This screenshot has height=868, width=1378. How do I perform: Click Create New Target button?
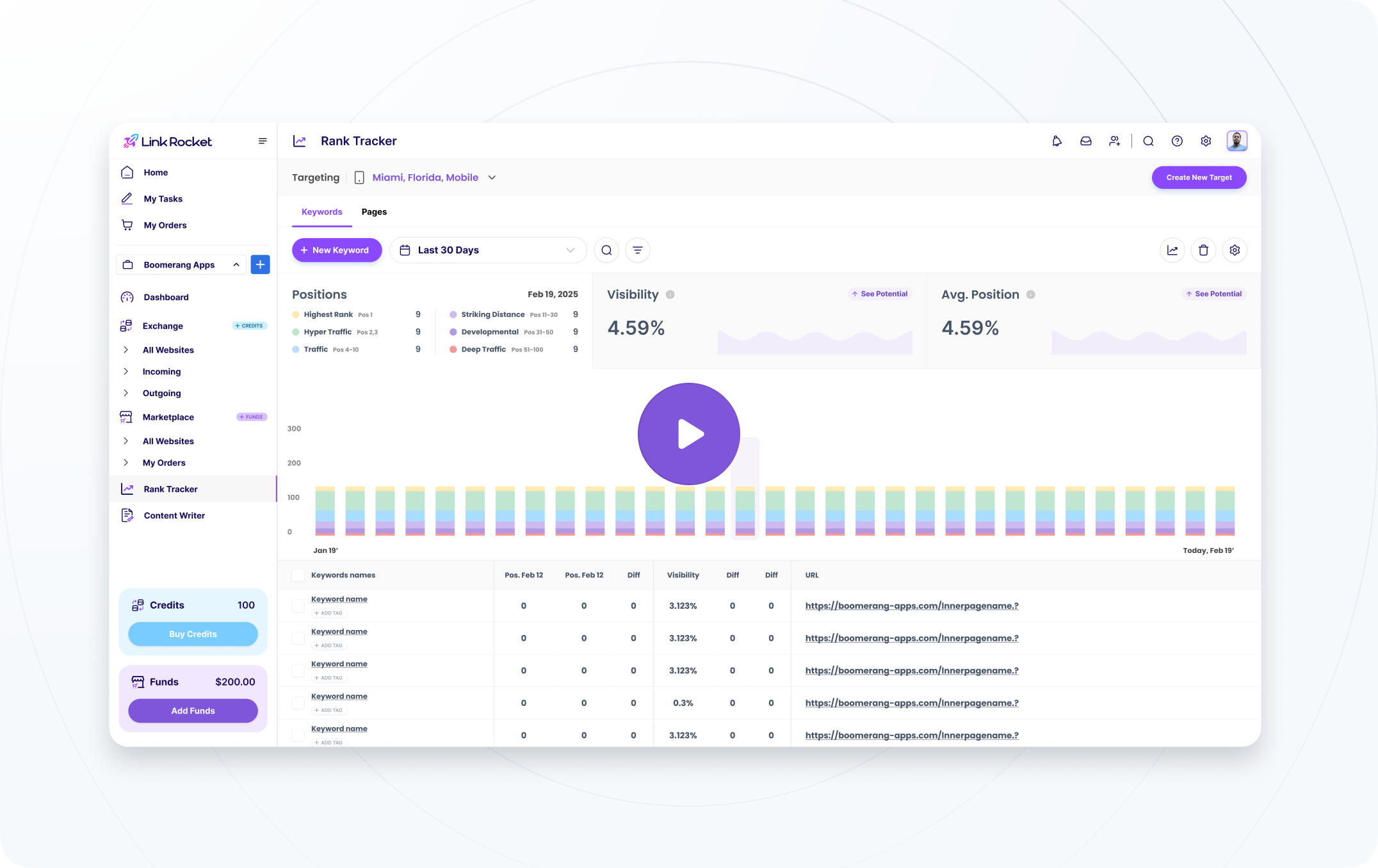click(x=1199, y=177)
